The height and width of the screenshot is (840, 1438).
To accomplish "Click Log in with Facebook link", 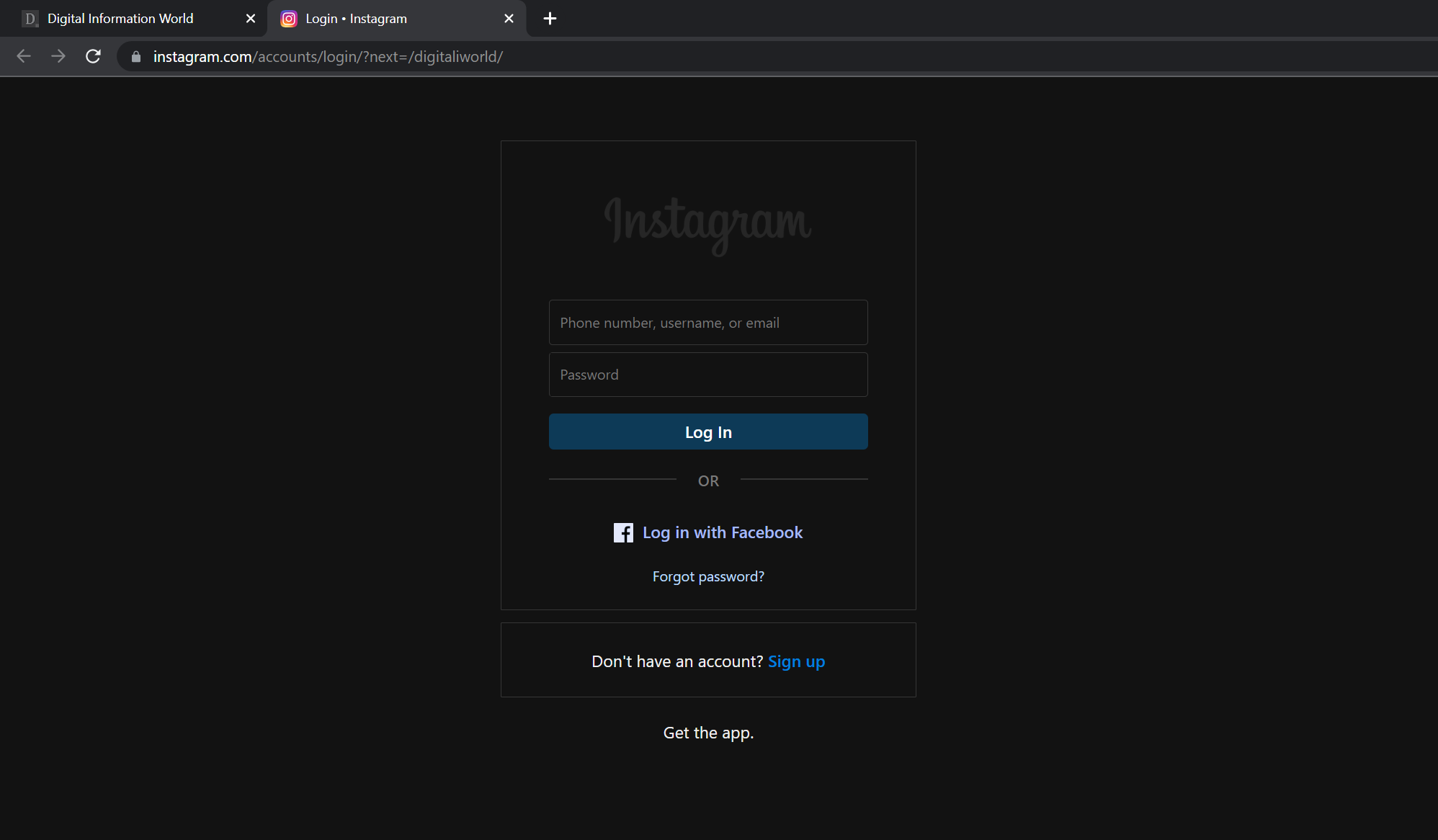I will tap(722, 532).
